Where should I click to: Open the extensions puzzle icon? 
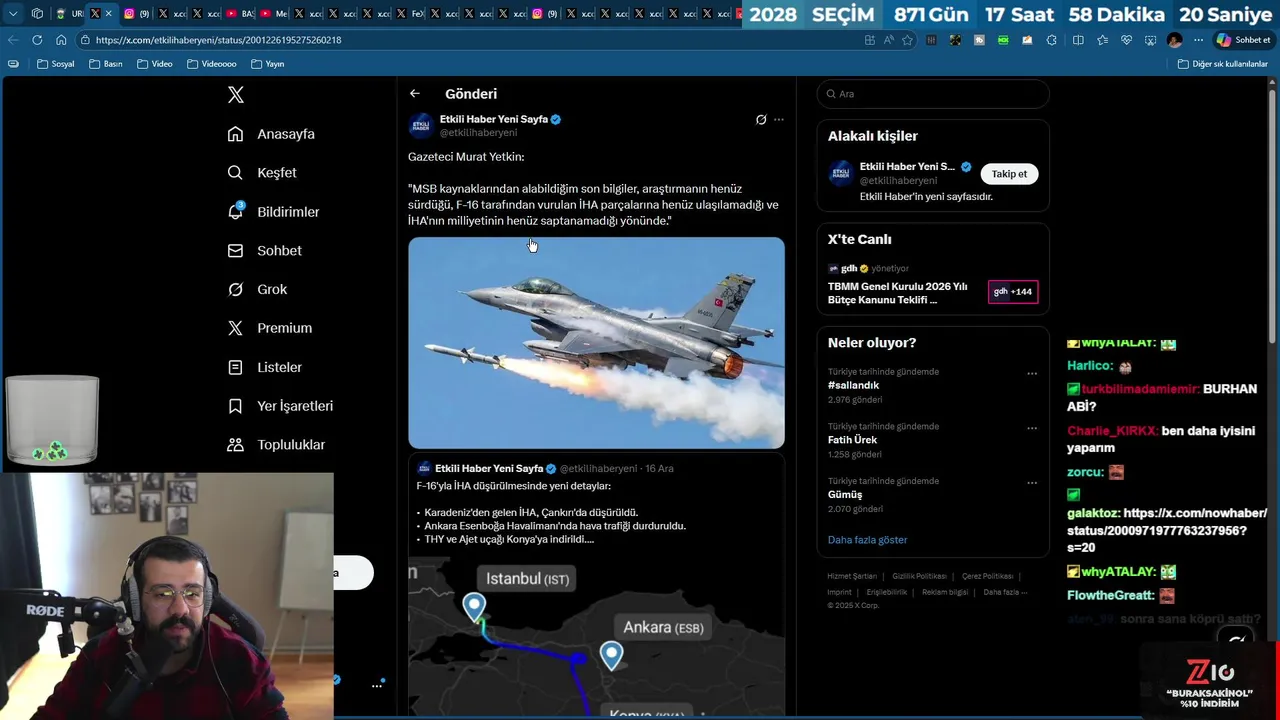click(1052, 40)
